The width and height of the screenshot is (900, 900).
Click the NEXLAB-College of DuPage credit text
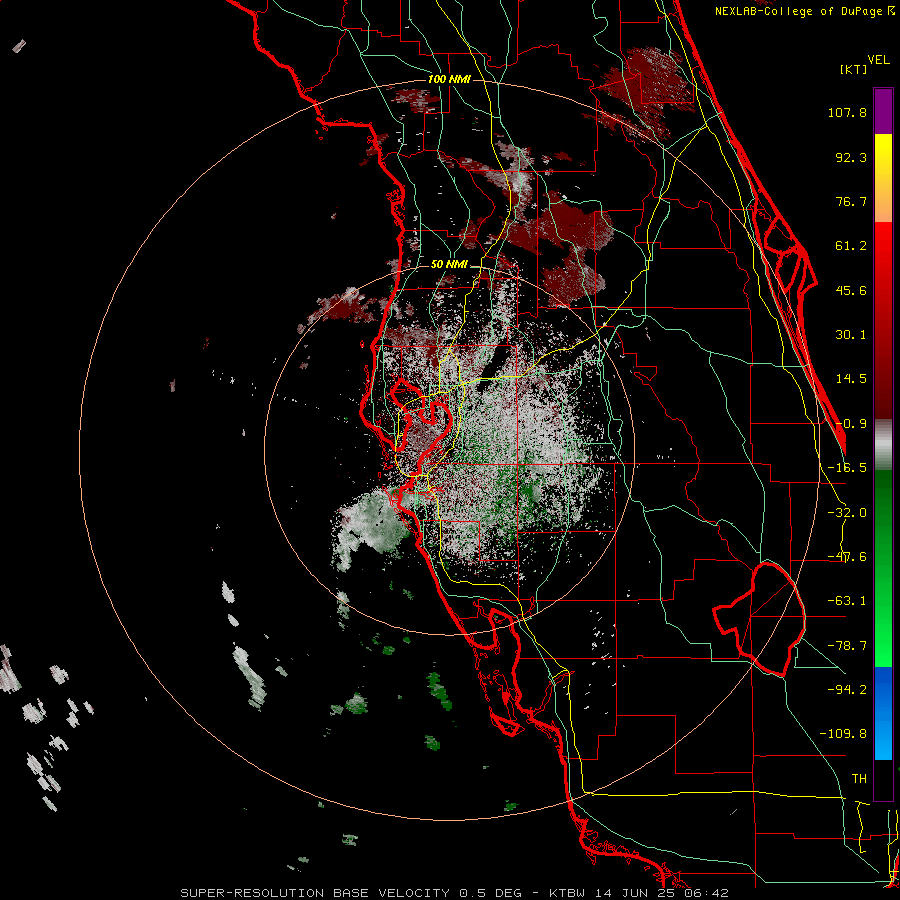805,11
